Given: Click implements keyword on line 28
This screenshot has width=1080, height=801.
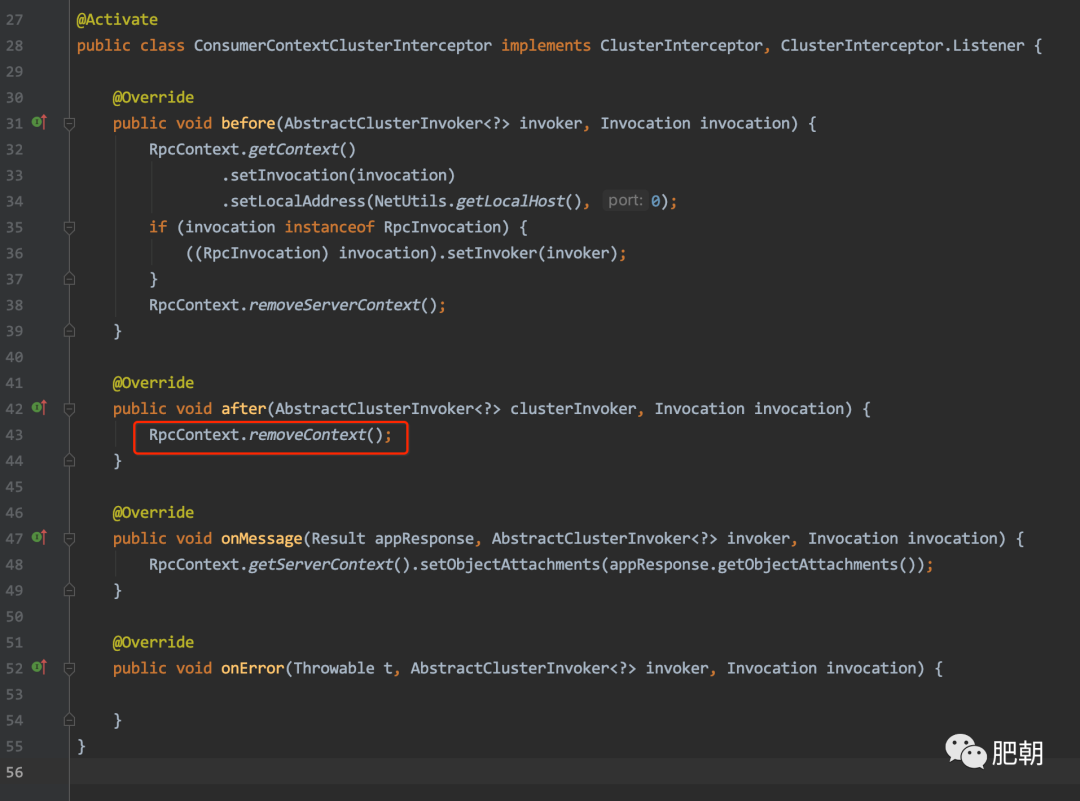Looking at the screenshot, I should (x=546, y=45).
